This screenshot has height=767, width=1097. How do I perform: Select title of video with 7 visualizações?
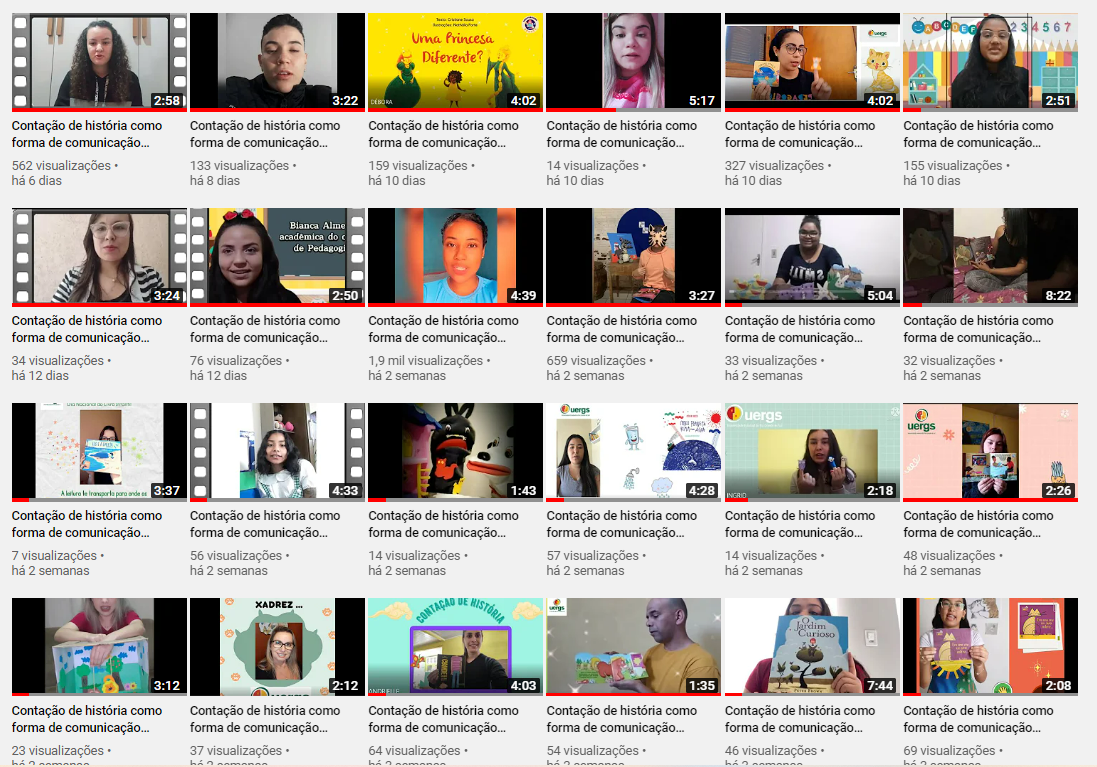tap(86, 524)
